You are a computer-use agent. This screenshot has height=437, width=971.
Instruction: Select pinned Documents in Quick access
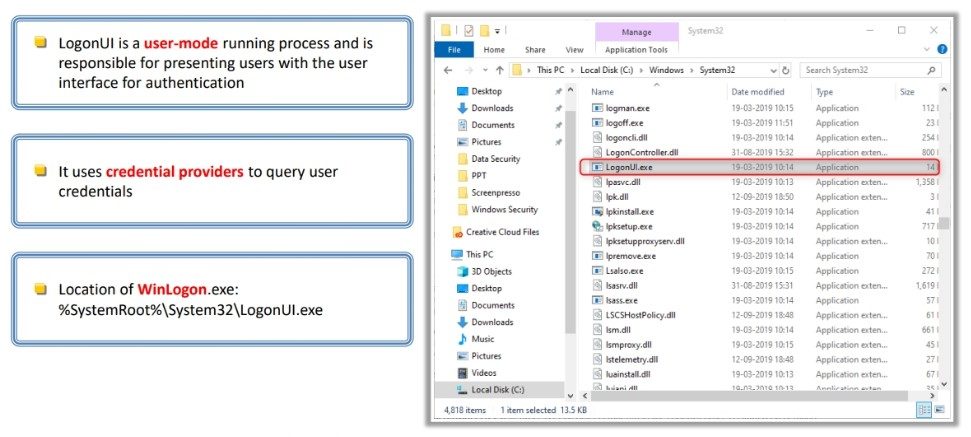(493, 125)
